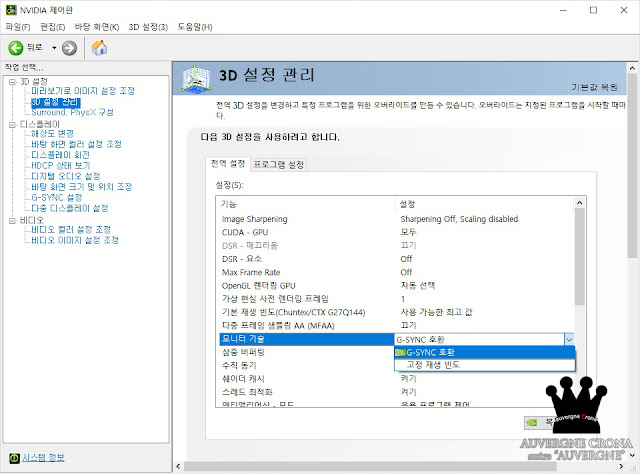
Task: Open the 파일(F) menu
Action: tap(18, 27)
